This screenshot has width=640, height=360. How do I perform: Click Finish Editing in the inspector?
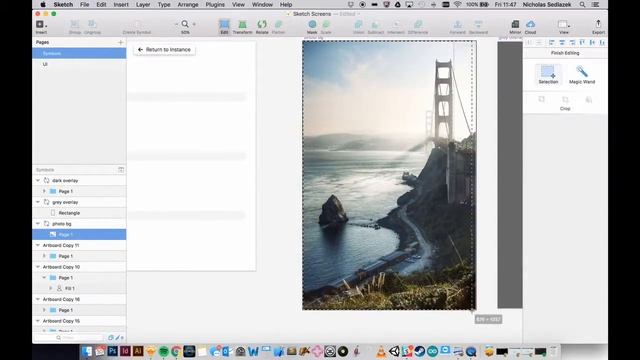click(565, 53)
